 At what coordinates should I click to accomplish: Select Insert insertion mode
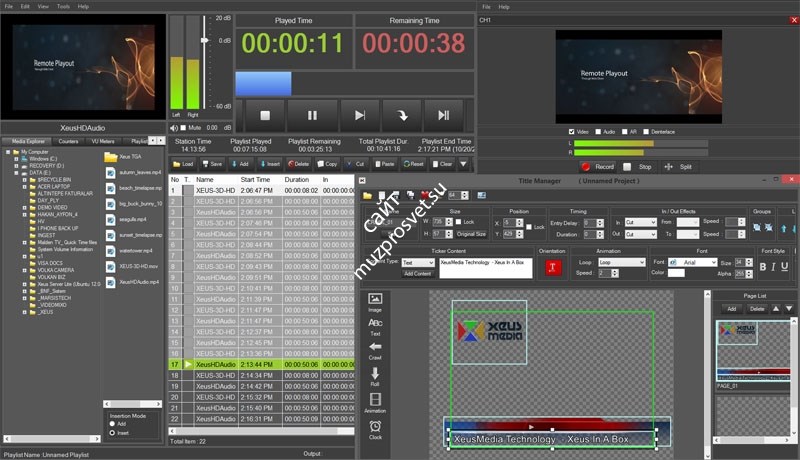(112, 433)
